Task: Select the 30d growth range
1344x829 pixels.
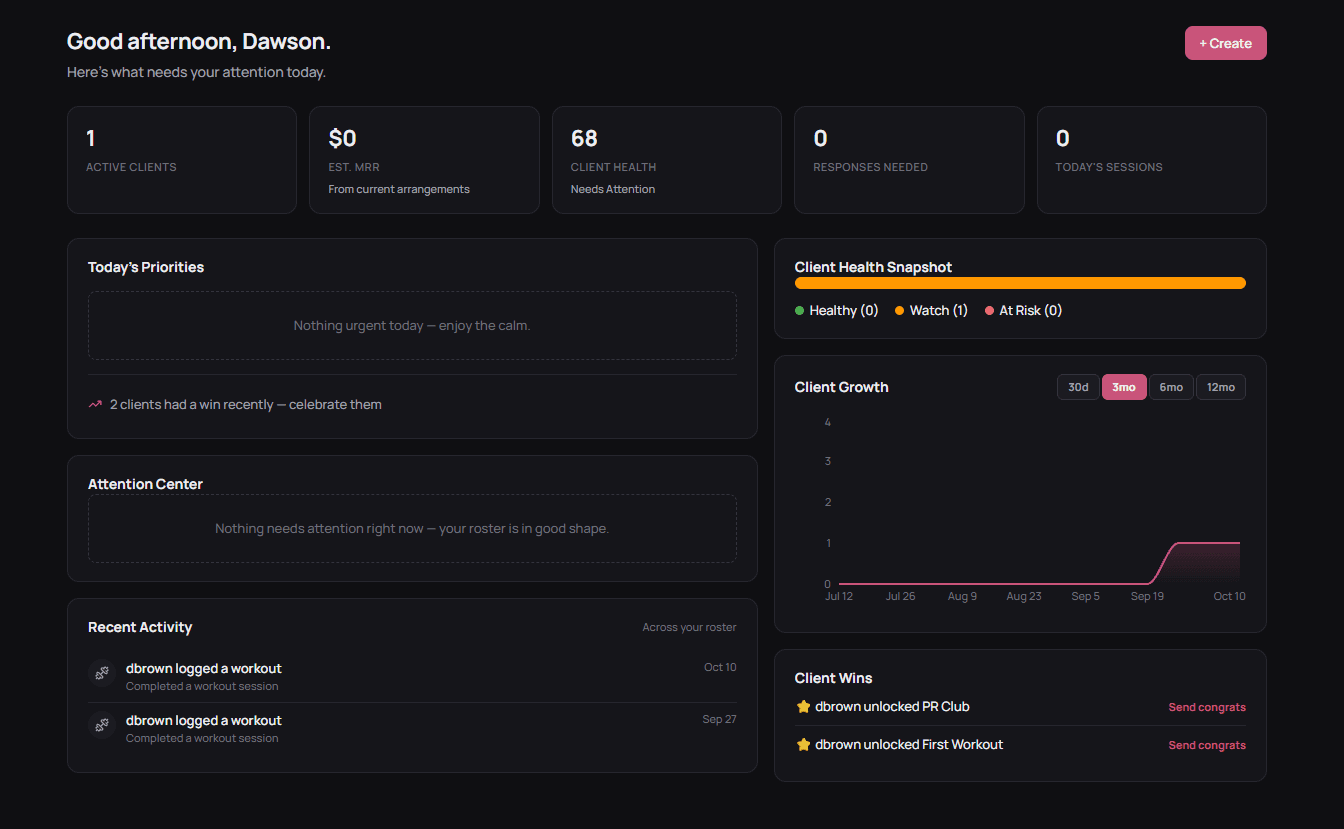Action: (1078, 387)
